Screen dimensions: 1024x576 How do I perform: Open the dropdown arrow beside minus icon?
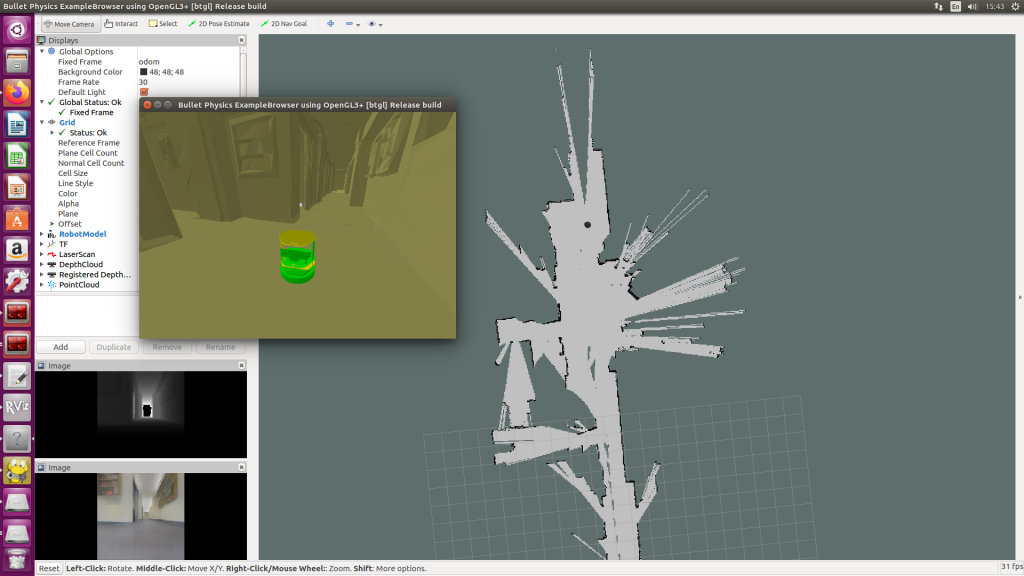tap(358, 25)
